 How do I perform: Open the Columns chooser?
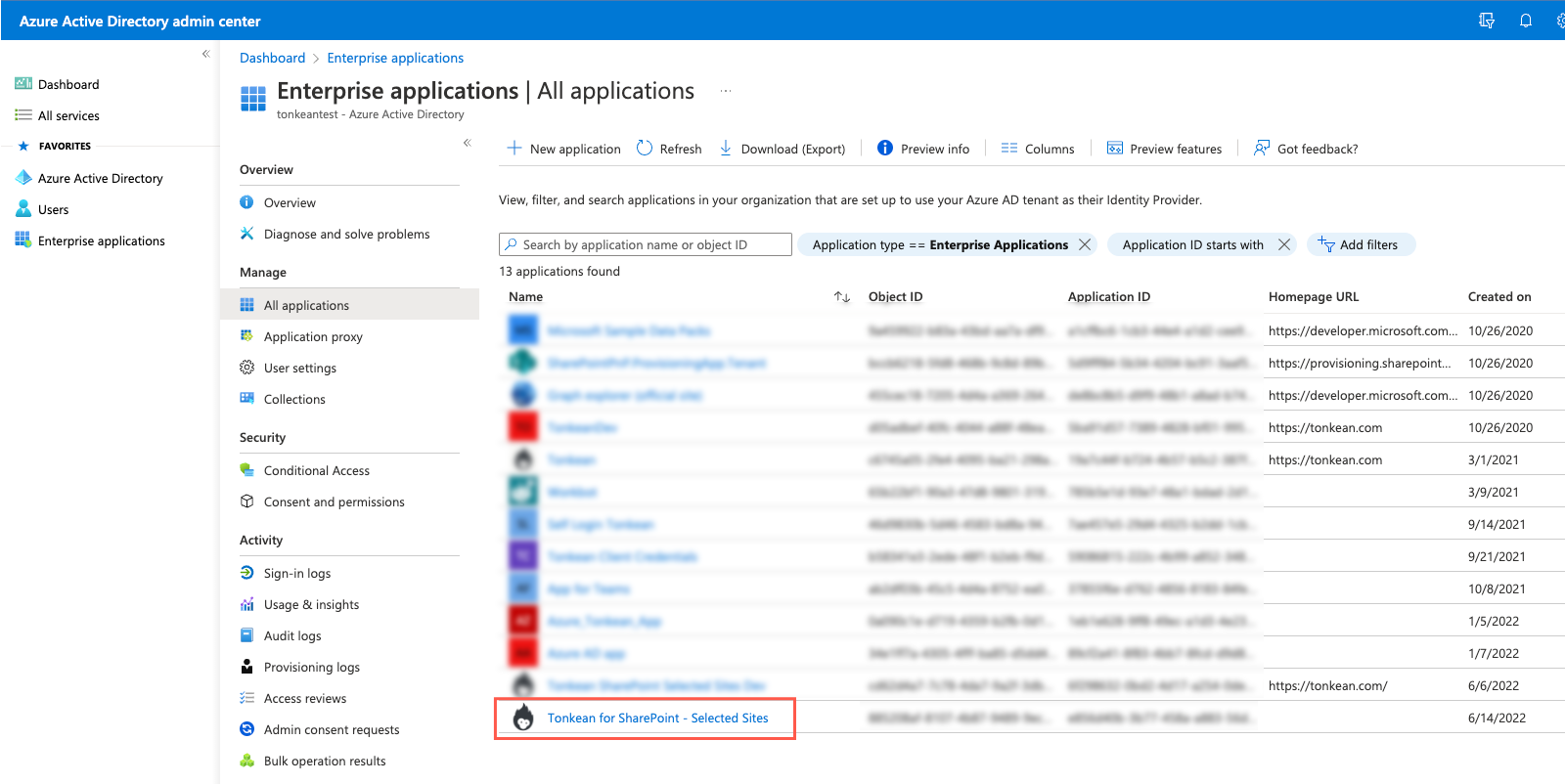click(x=1038, y=149)
